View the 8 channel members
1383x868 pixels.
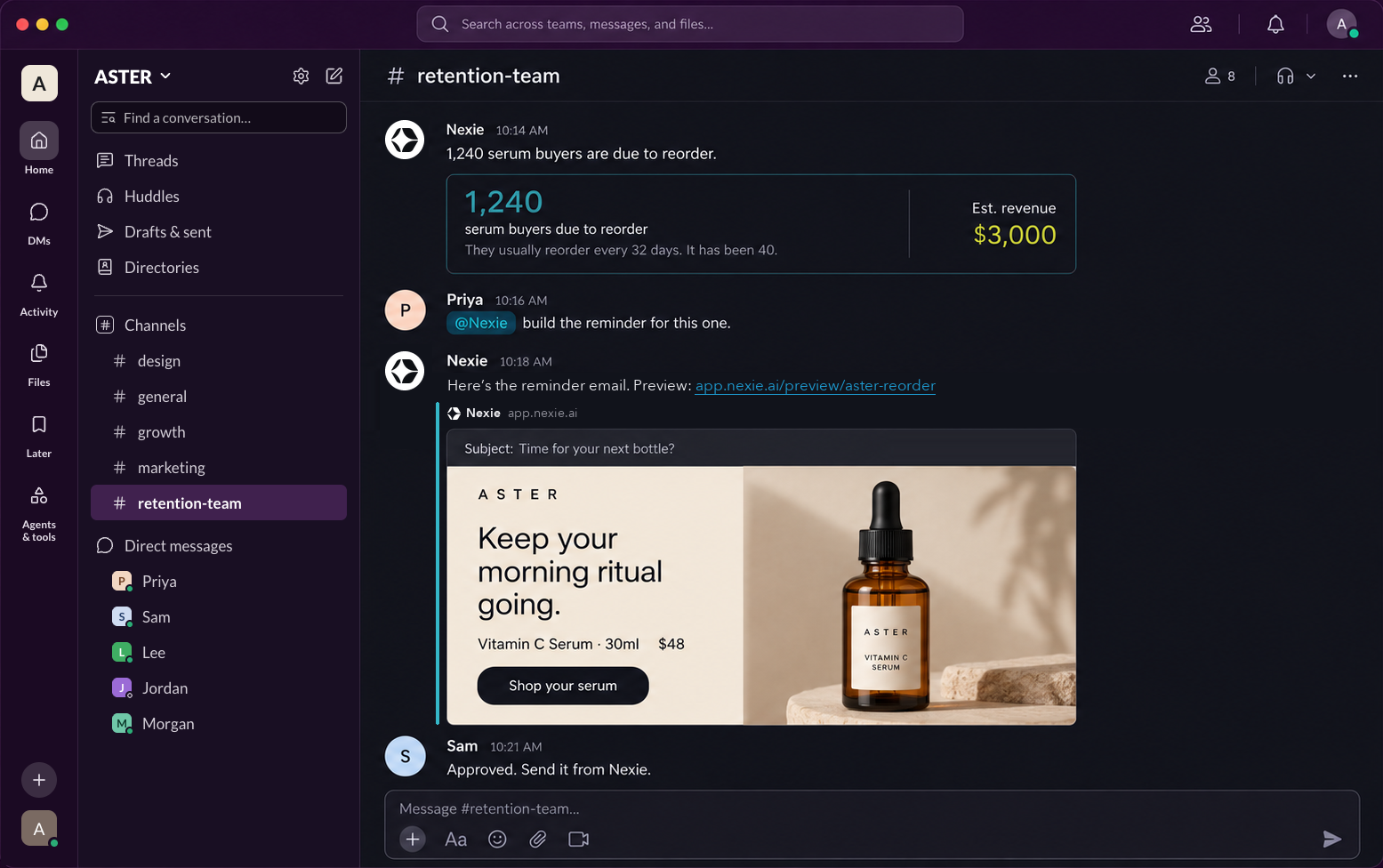pos(1220,76)
